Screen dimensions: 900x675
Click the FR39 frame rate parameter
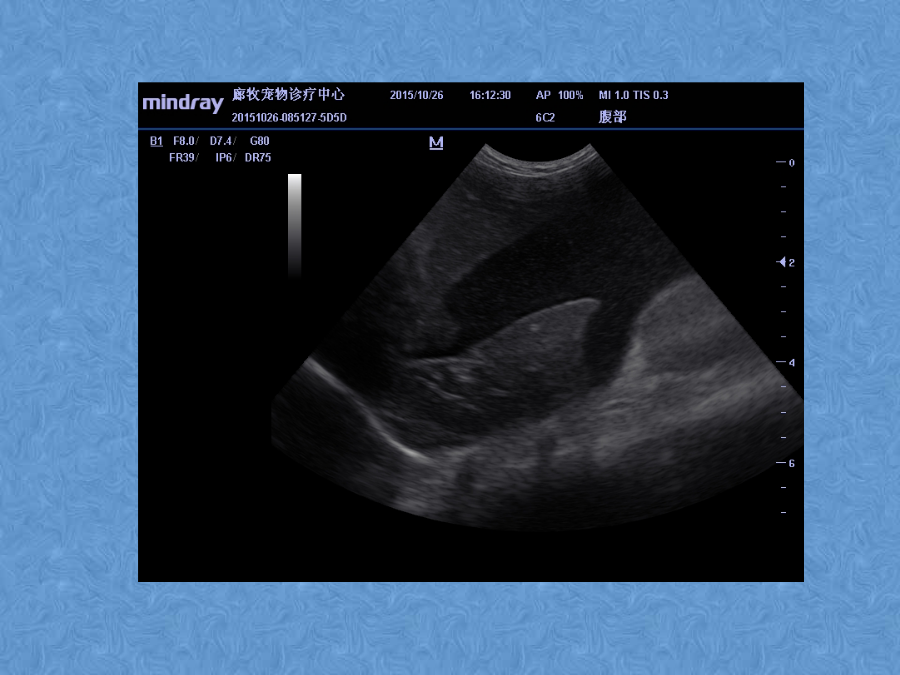pyautogui.click(x=182, y=157)
